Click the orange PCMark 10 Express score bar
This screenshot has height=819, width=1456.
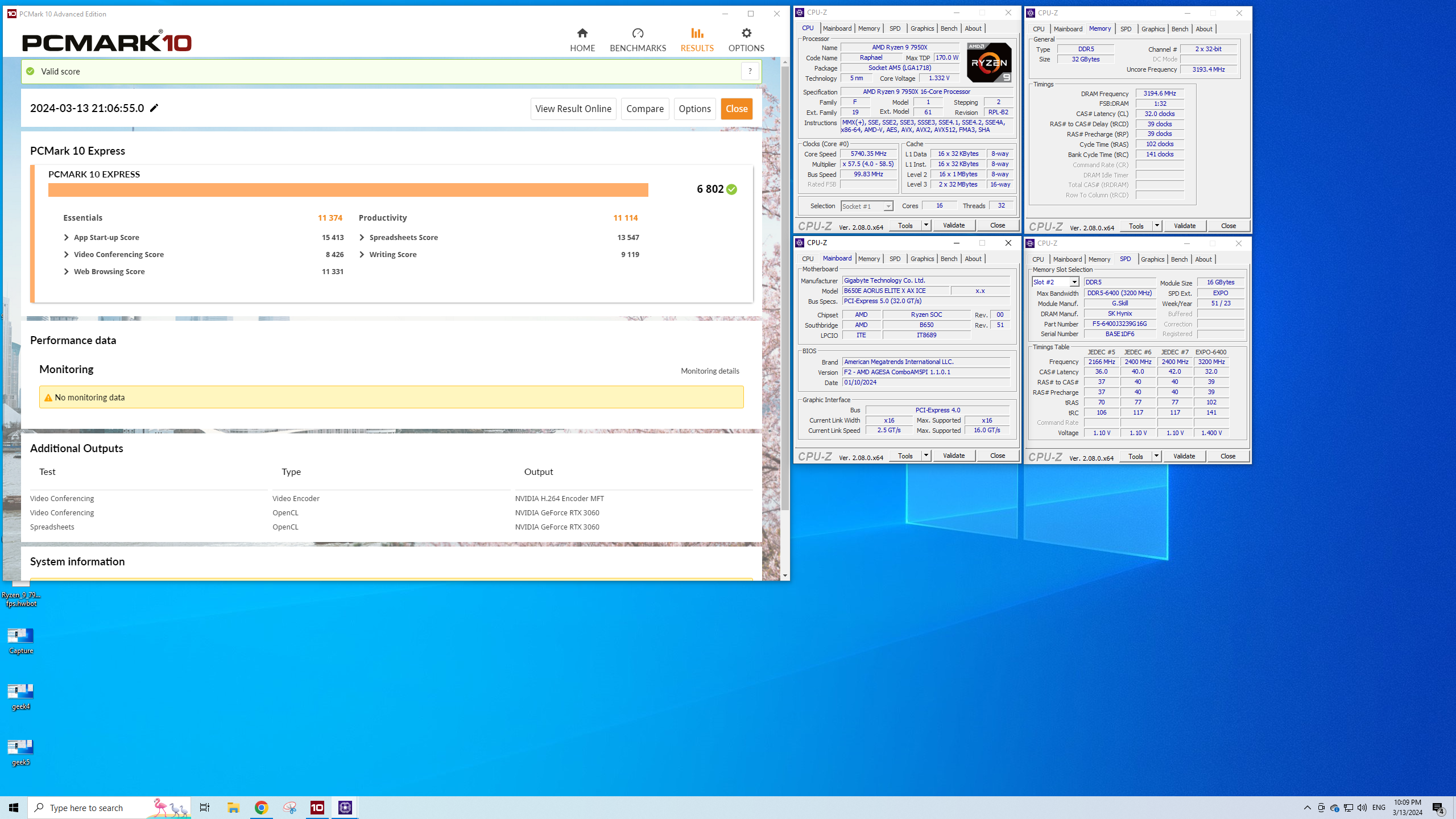click(348, 190)
